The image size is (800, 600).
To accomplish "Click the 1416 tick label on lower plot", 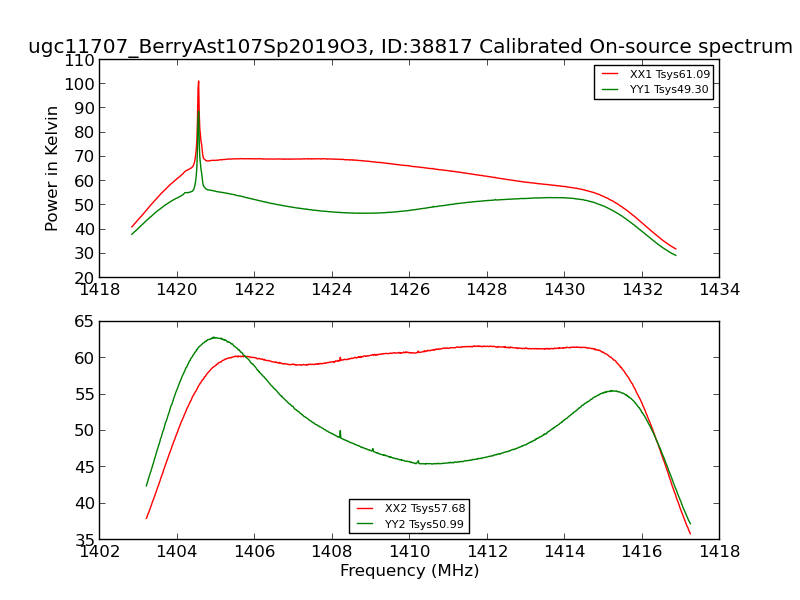I will (x=642, y=552).
